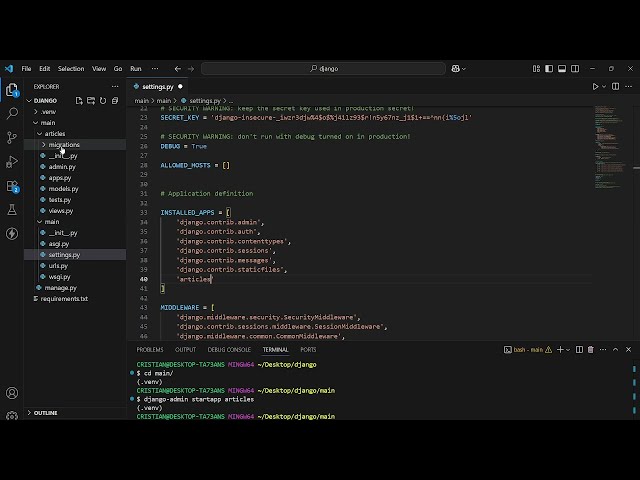Open the Manage gear icon
The height and width of the screenshot is (480, 640).
(x=12, y=415)
